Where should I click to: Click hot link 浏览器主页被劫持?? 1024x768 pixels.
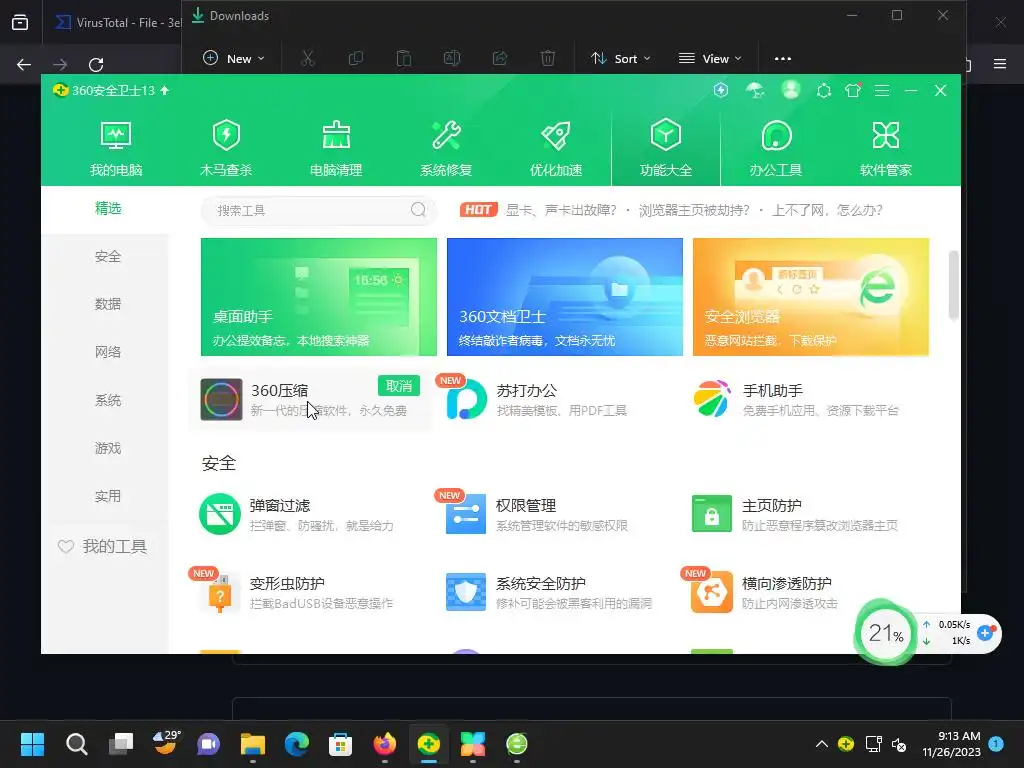click(x=694, y=210)
